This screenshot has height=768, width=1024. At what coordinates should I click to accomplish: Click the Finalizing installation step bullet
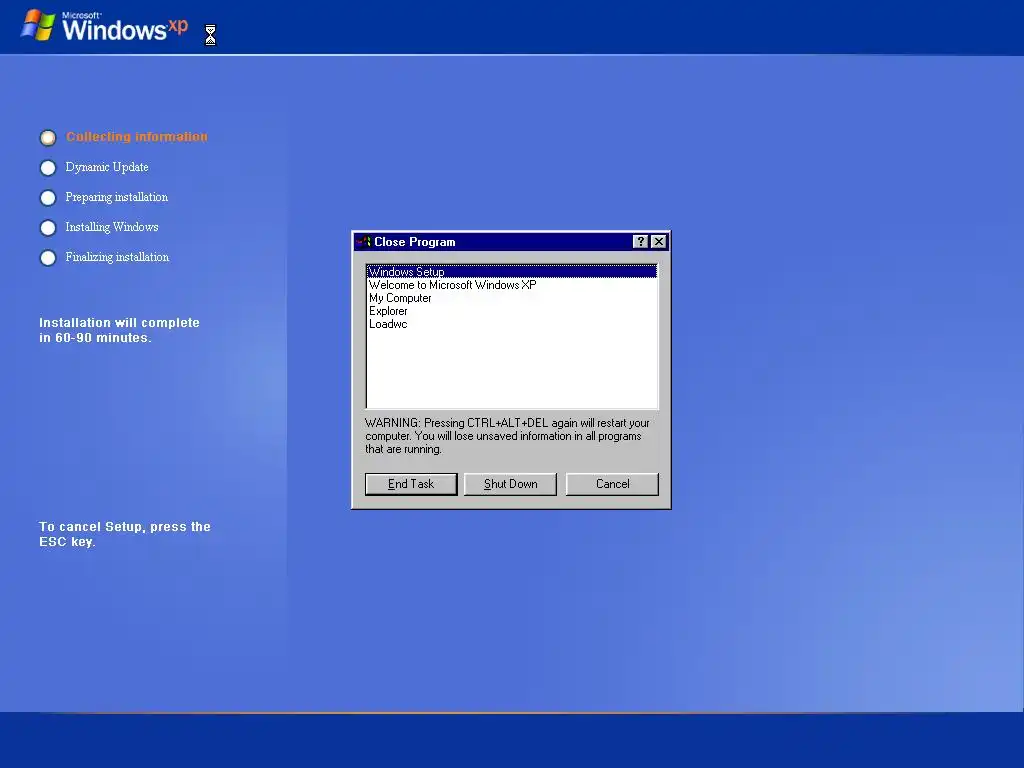48,257
